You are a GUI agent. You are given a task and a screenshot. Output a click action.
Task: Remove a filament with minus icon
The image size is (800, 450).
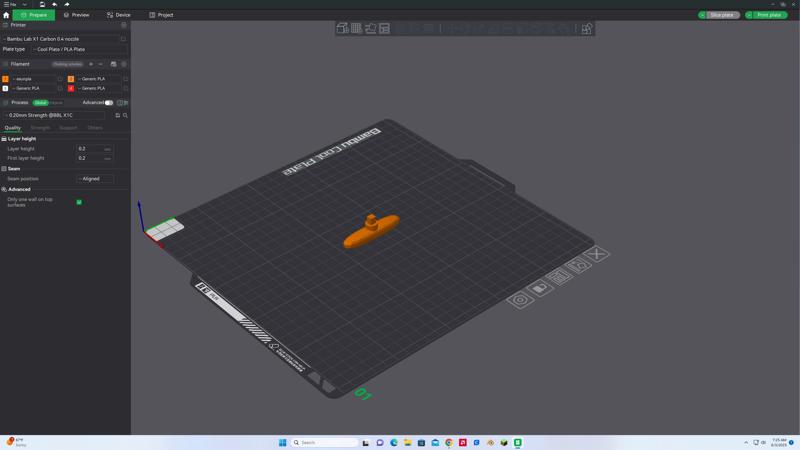pyautogui.click(x=101, y=64)
